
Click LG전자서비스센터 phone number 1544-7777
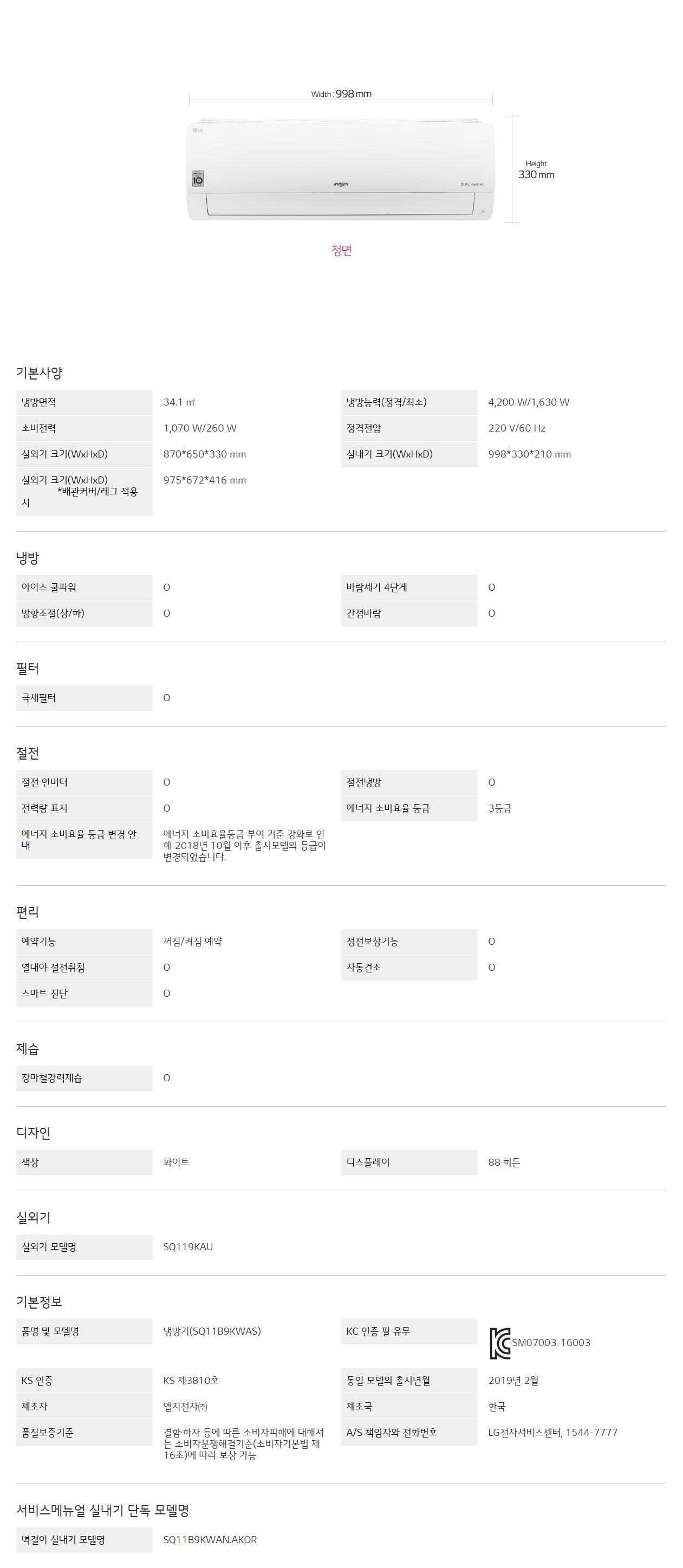(x=591, y=1432)
